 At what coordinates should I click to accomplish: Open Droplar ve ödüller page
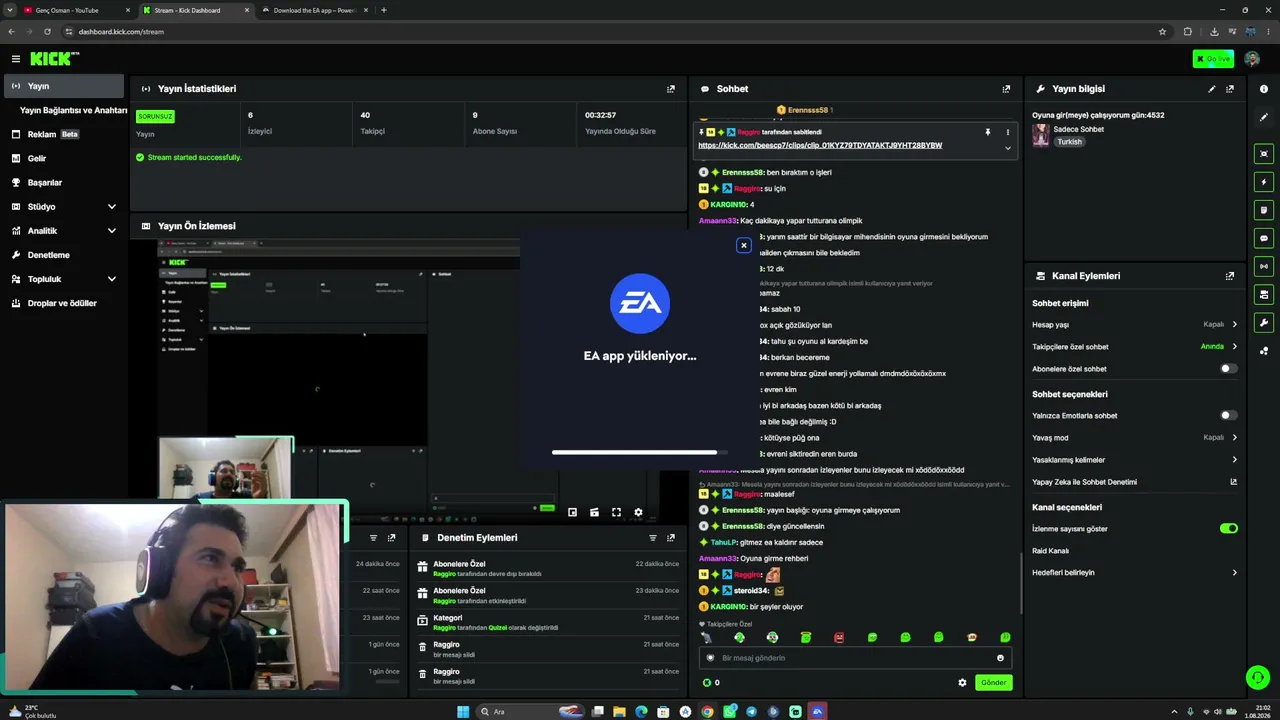point(62,303)
